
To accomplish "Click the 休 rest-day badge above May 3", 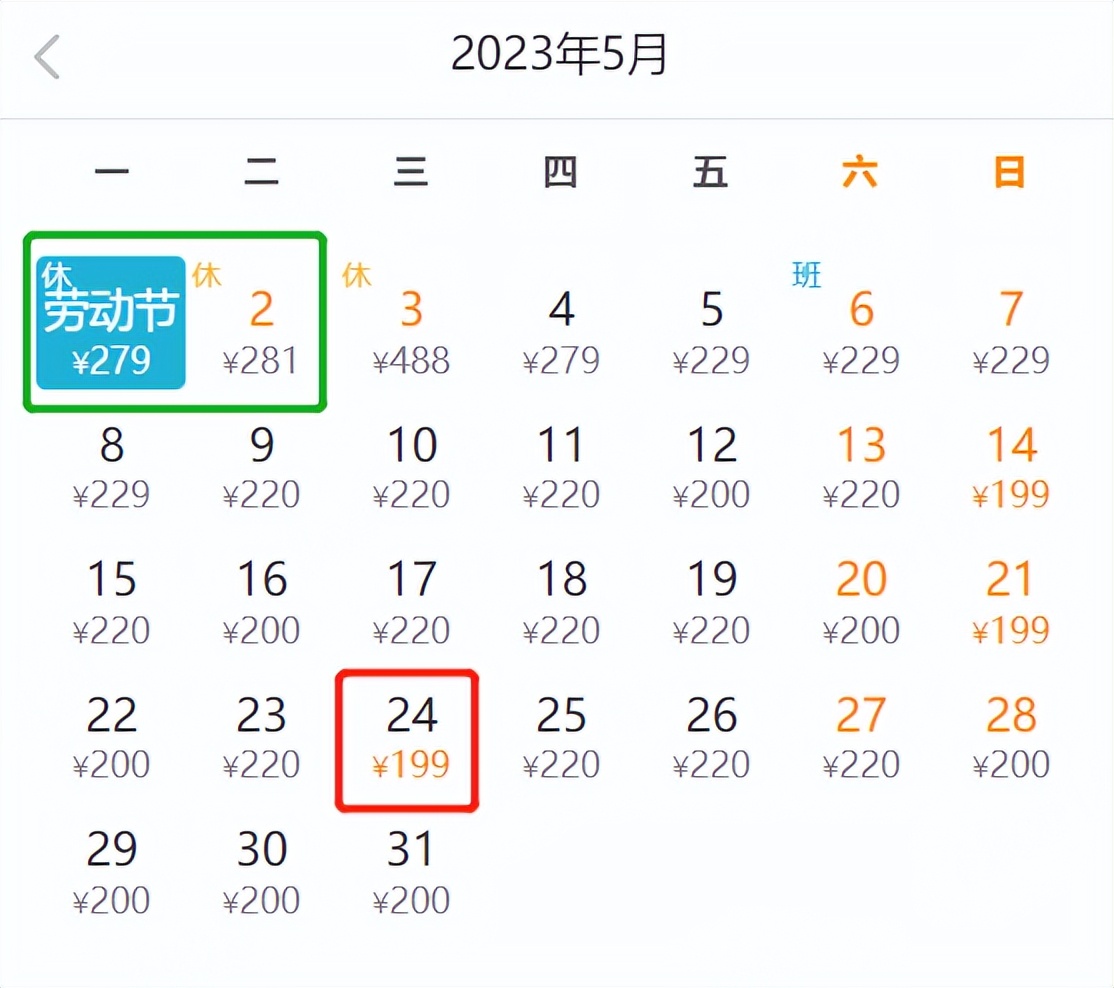I will point(357,275).
